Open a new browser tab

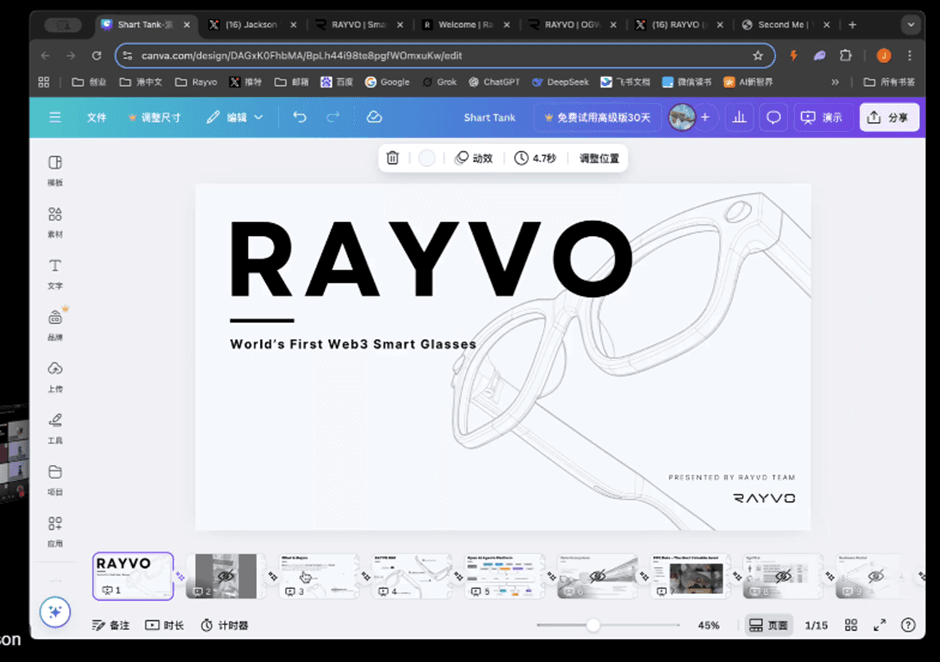pyautogui.click(x=852, y=25)
